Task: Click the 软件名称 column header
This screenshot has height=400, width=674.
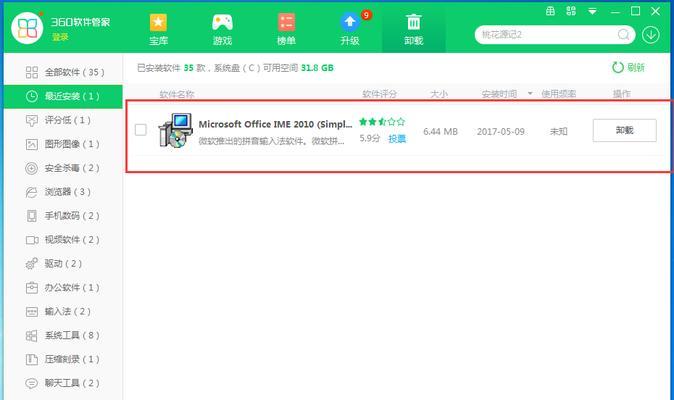Action: coord(177,94)
